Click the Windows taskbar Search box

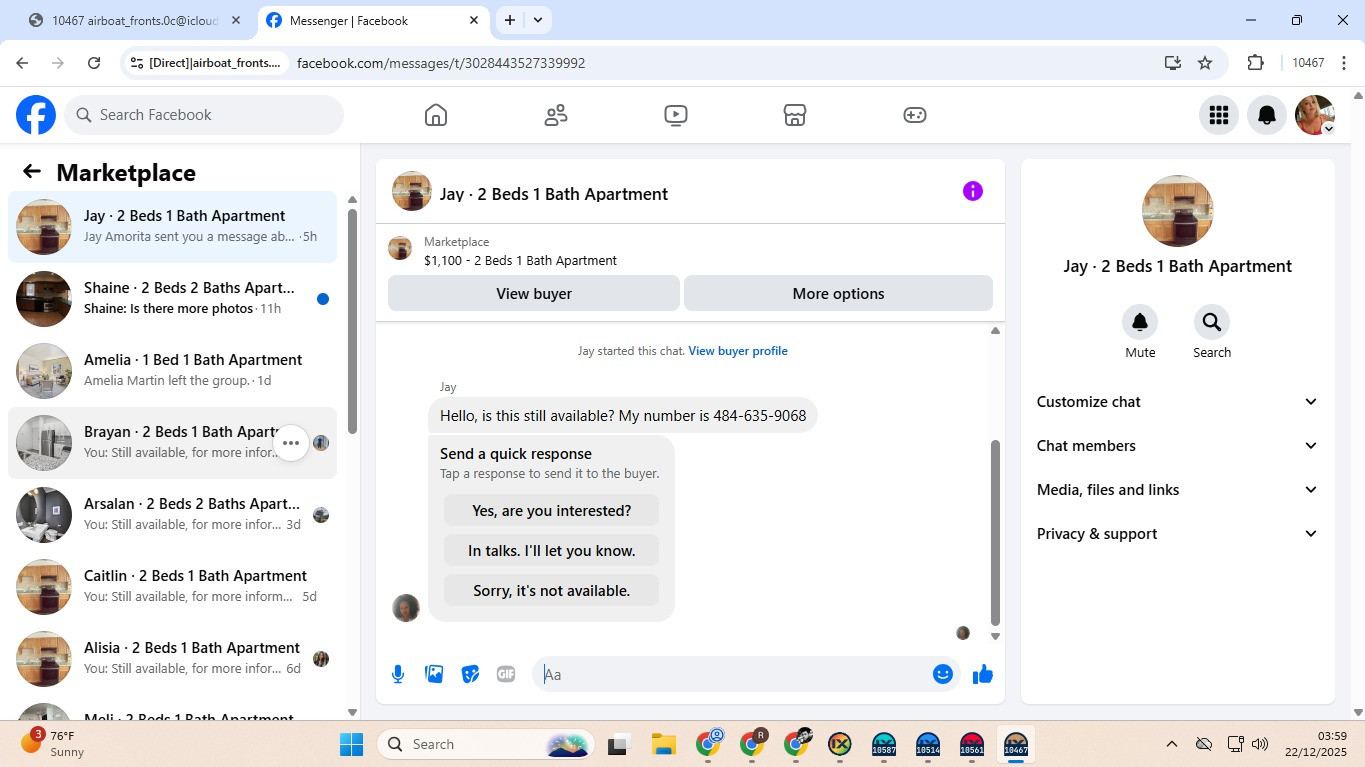(x=486, y=744)
